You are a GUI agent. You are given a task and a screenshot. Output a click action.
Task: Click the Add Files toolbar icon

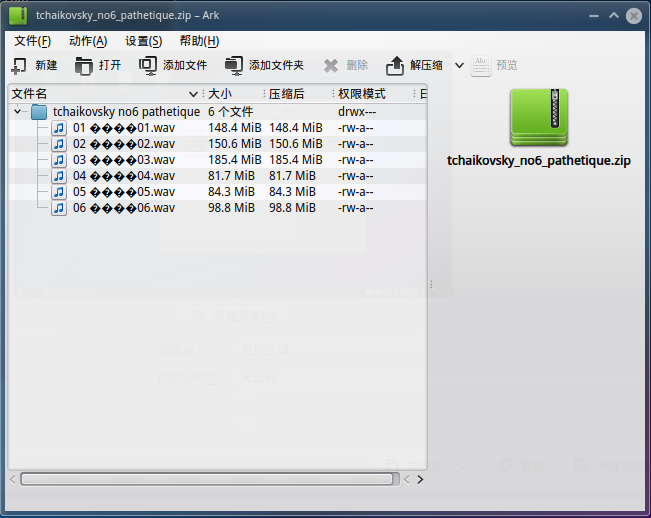tap(148, 66)
